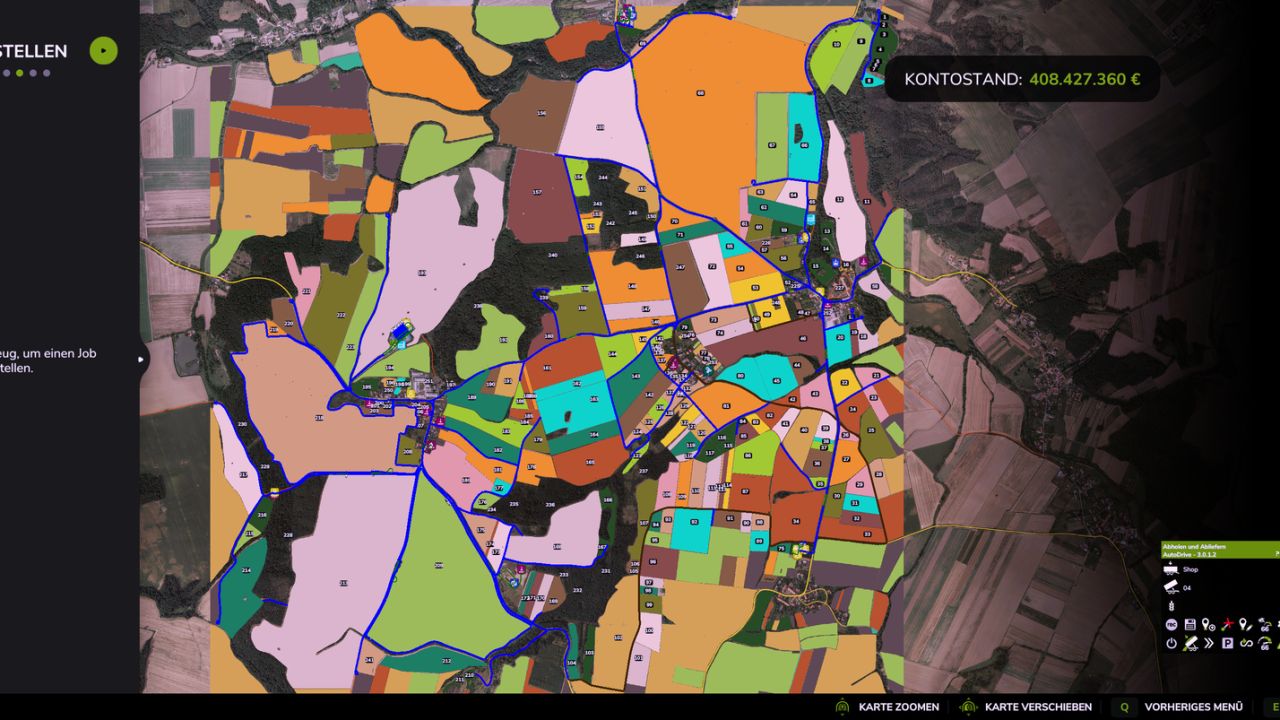Viewport: 1280px width, 720px height.
Task: Save AutoDrive config via floppy disk icon
Action: click(x=1190, y=624)
